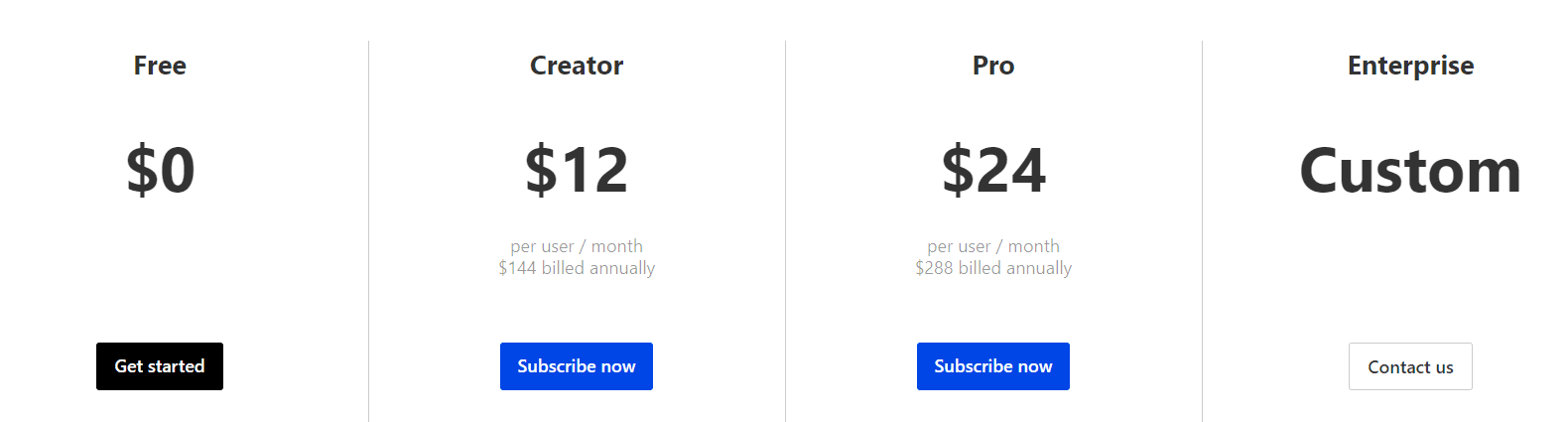Click the dollar sign in the $24 price
1568x422 pixels.
pyautogui.click(x=958, y=170)
